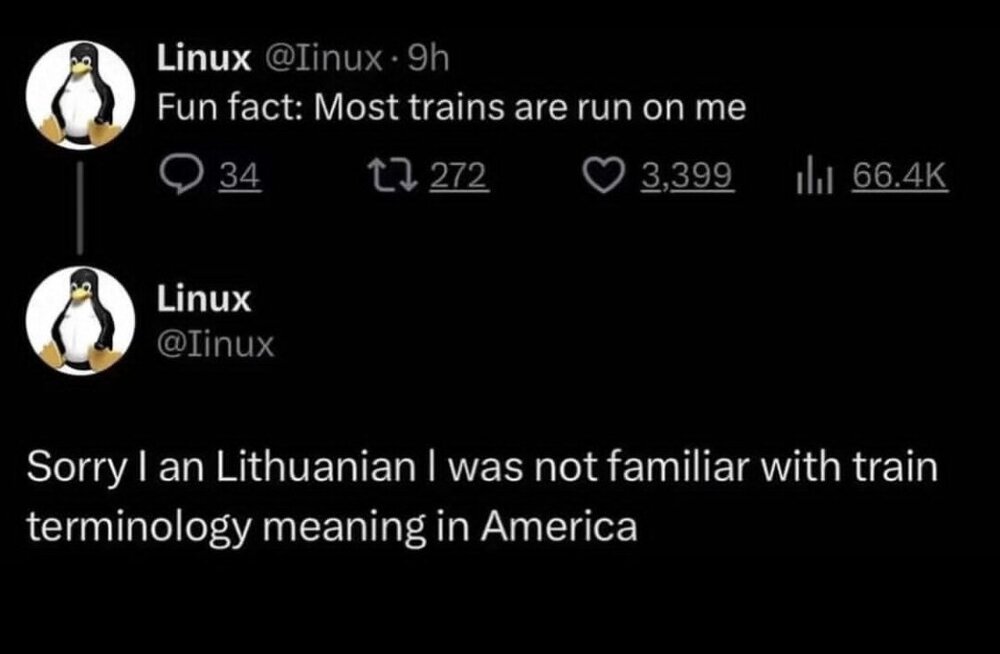Like the tweet with the heart icon
The width and height of the screenshot is (1000, 654).
[603, 177]
